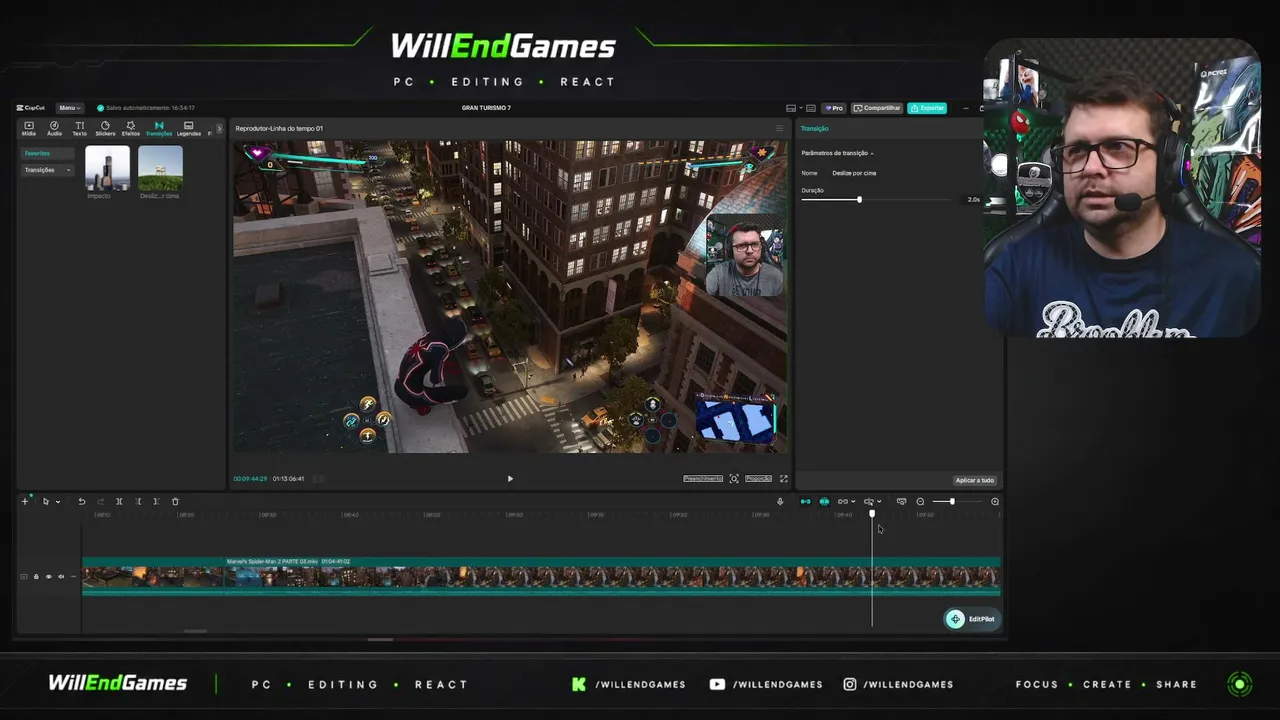The width and height of the screenshot is (1280, 720).
Task: Open the Stickers panel
Action: click(105, 128)
